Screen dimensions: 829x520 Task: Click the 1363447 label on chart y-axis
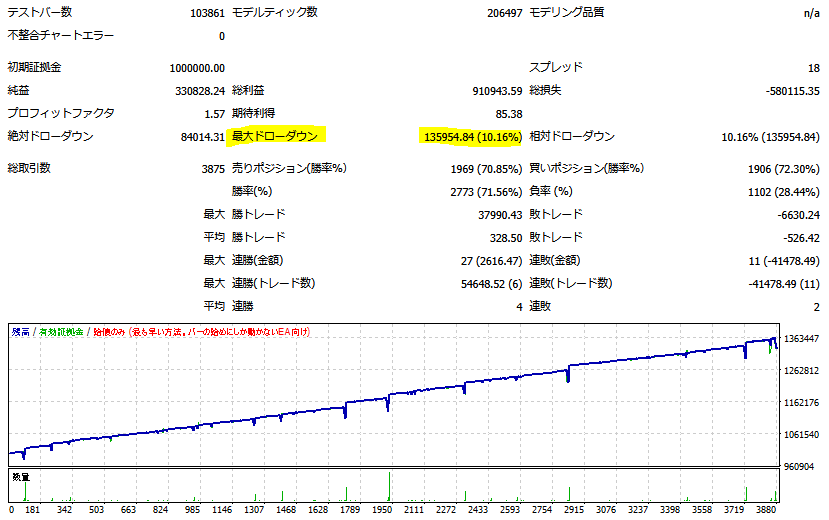point(804,339)
